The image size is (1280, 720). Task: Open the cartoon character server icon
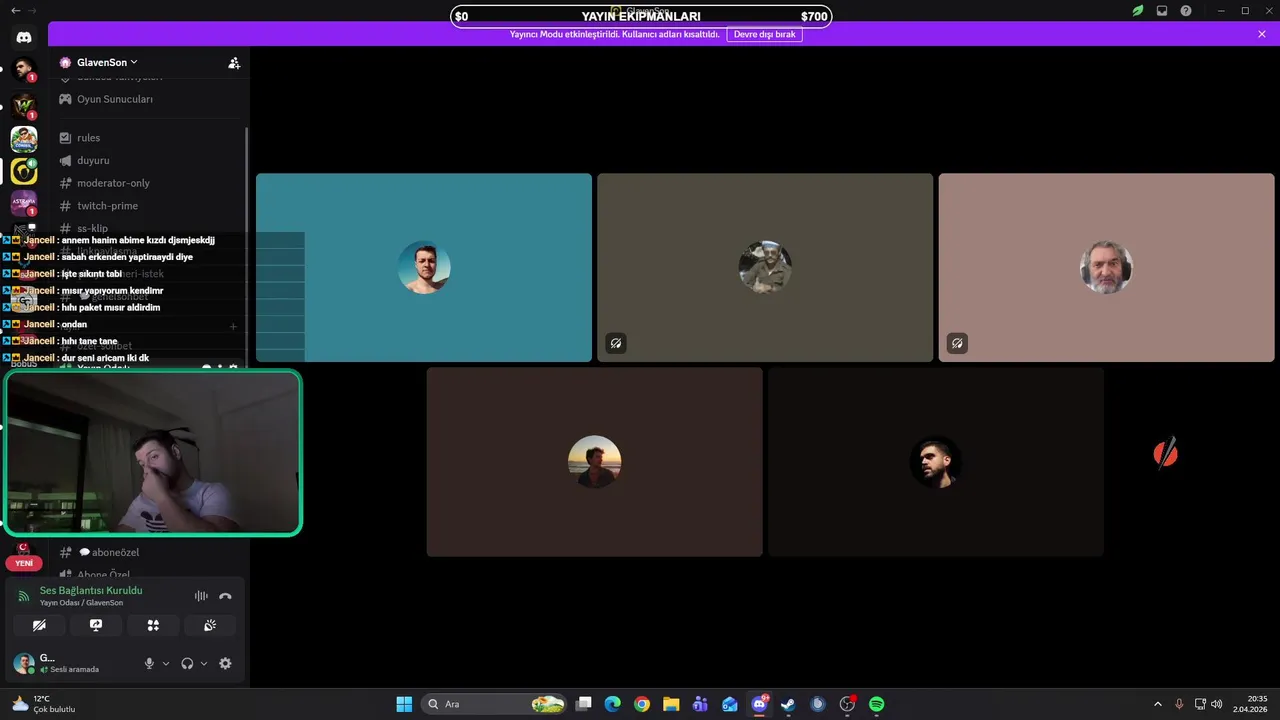[24, 139]
